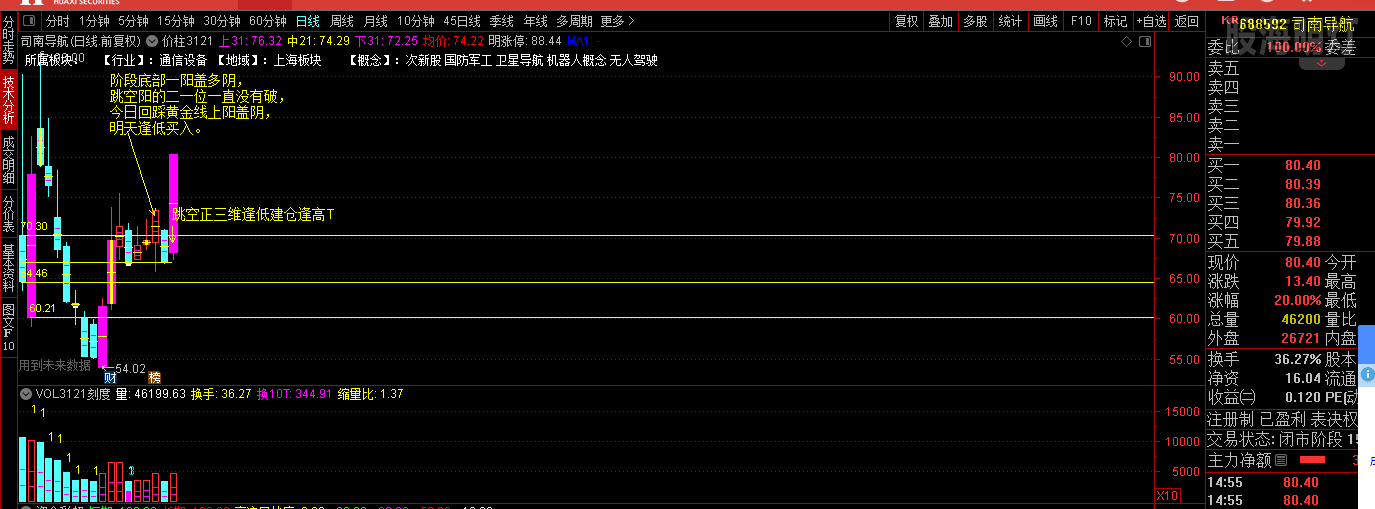Click the 复权 toolbar button
Image resolution: width=1375 pixels, height=509 pixels.
[x=906, y=21]
